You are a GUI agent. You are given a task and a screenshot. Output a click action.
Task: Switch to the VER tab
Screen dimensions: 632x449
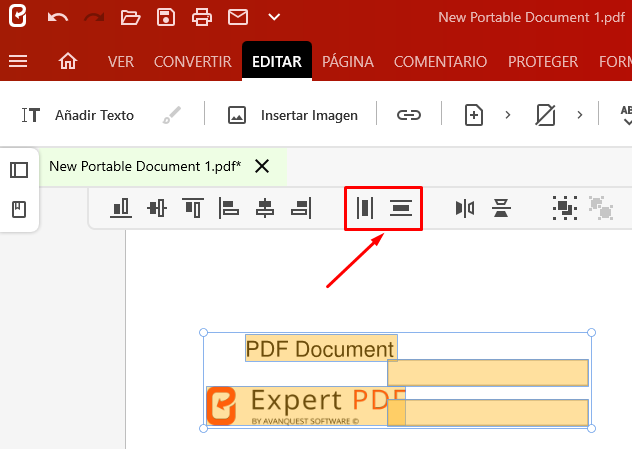click(x=121, y=62)
